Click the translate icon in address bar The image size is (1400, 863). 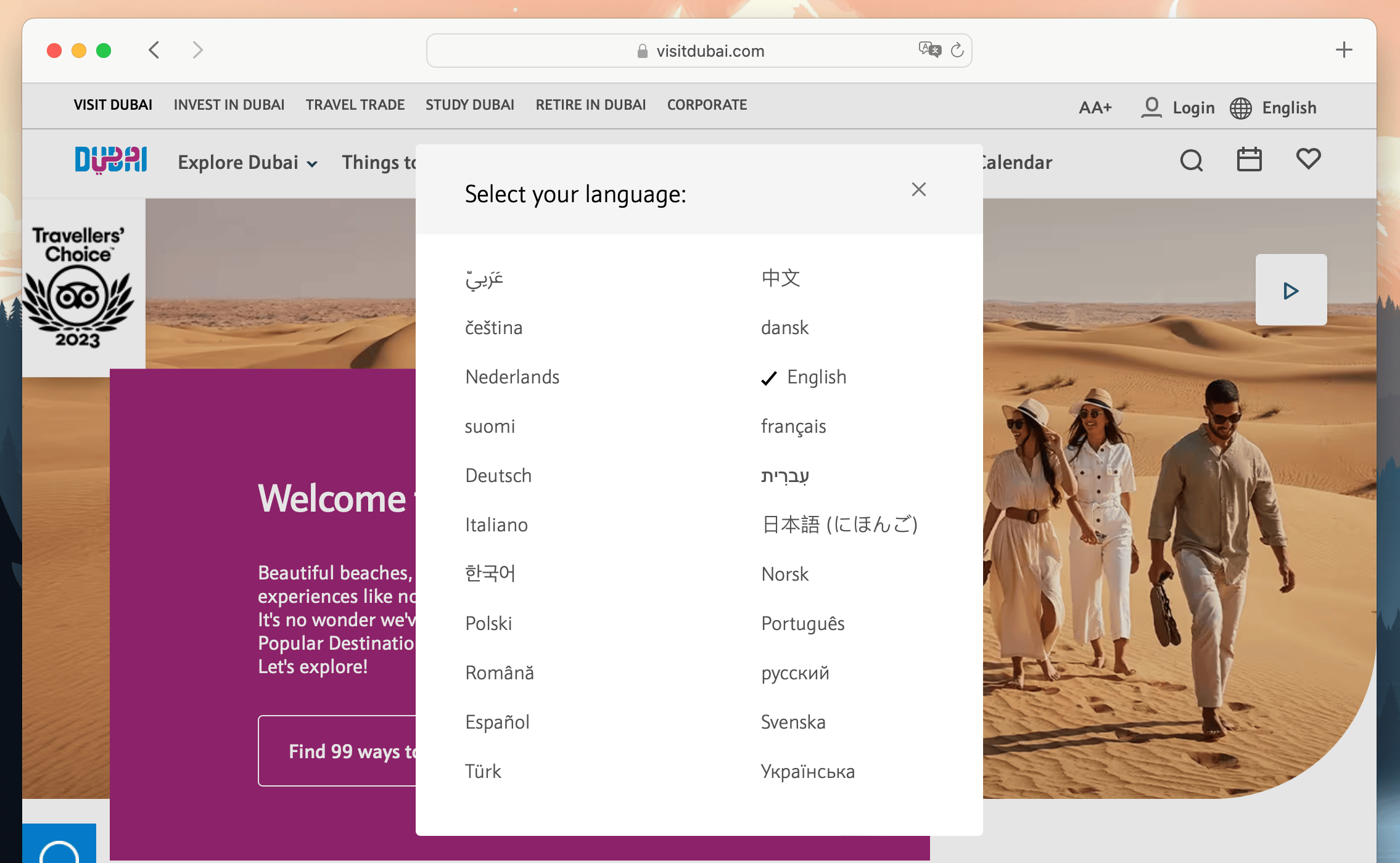click(929, 49)
